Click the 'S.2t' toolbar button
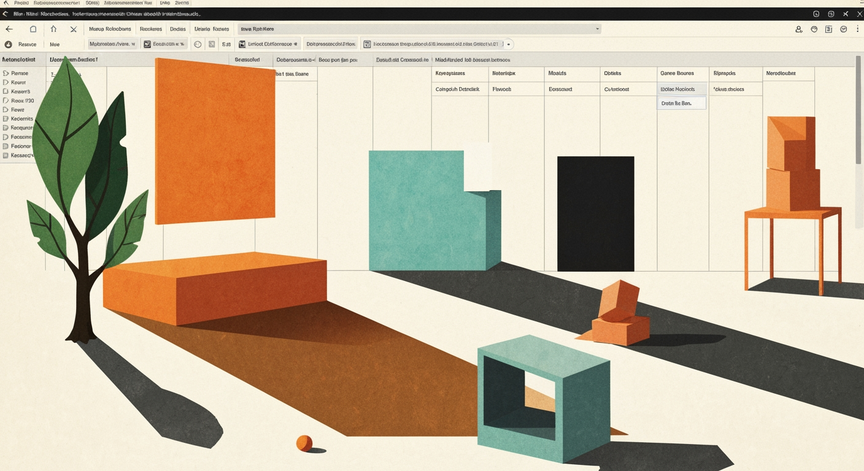Screen dimensions: 864x471 (x=226, y=44)
